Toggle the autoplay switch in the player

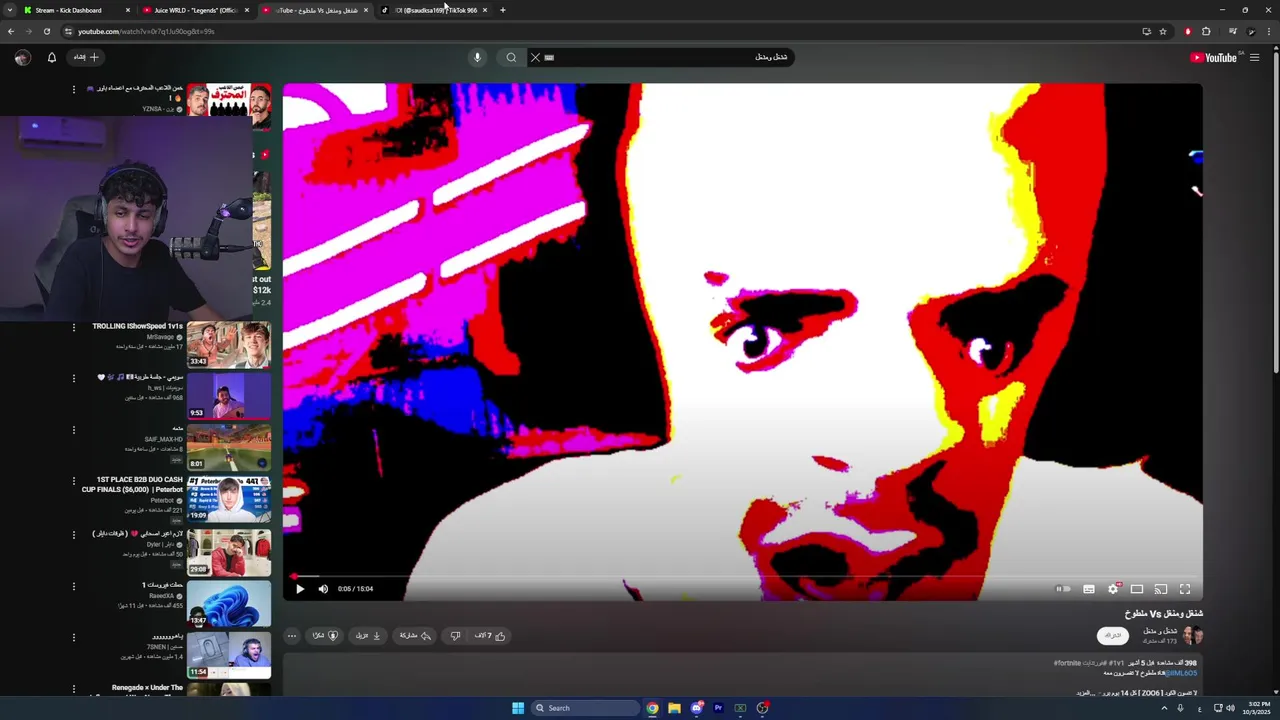click(1064, 589)
